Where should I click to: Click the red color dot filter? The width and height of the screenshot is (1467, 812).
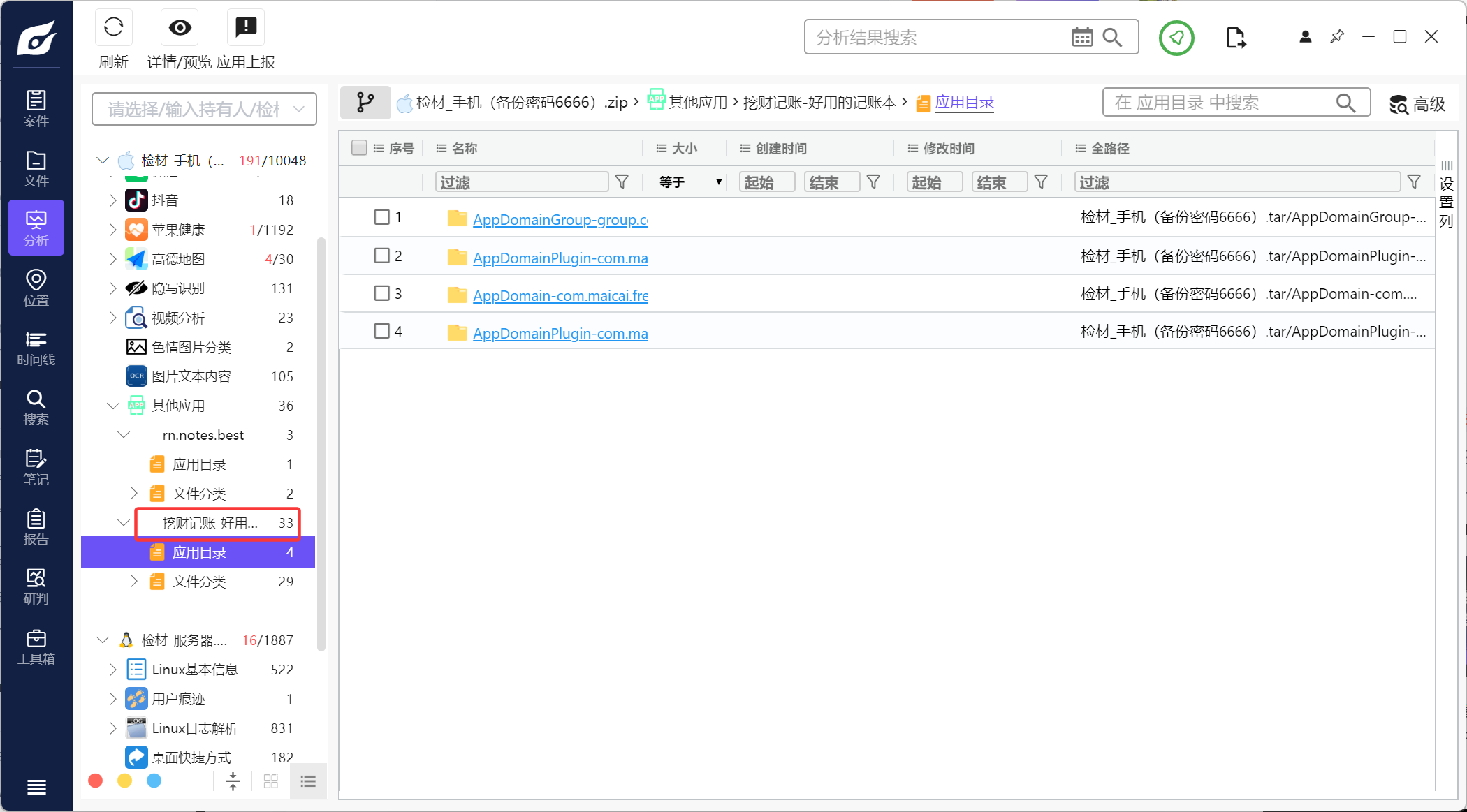pyautogui.click(x=96, y=781)
